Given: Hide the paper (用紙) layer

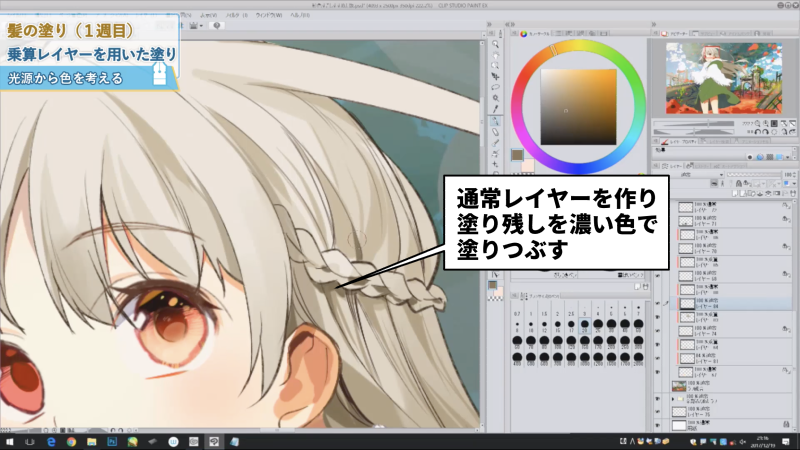Looking at the screenshot, I should click(658, 424).
